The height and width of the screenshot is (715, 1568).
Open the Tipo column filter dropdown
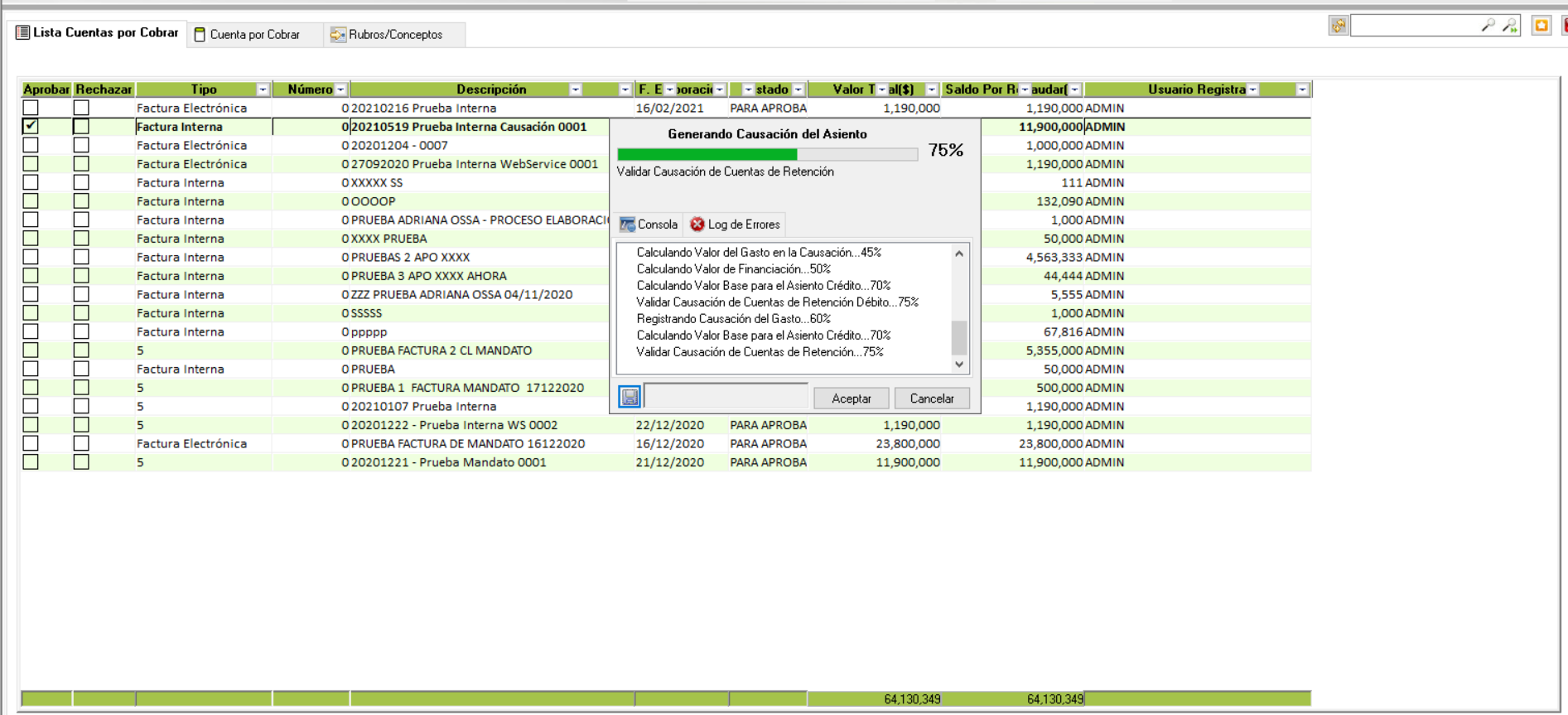tap(263, 89)
